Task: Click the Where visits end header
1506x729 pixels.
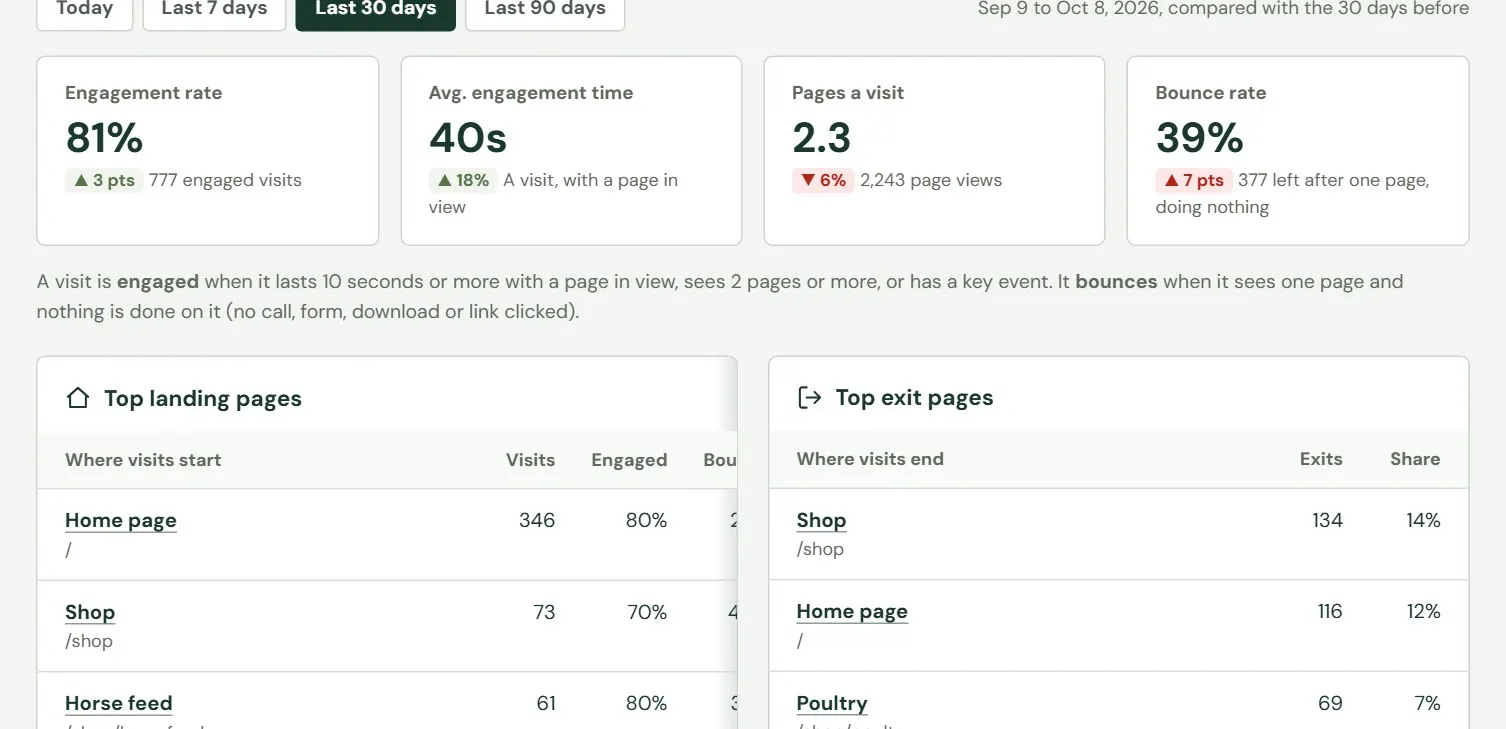Action: click(x=870, y=459)
